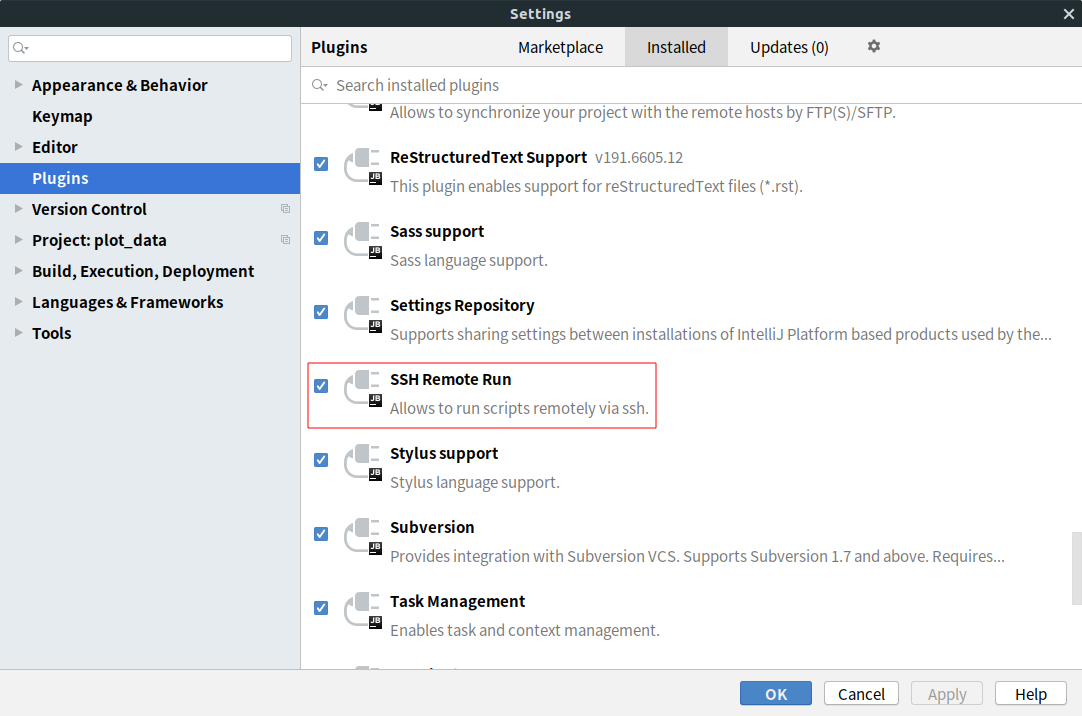The width and height of the screenshot is (1082, 716).
Task: Click the Subversion plugin icon
Action: click(x=363, y=536)
